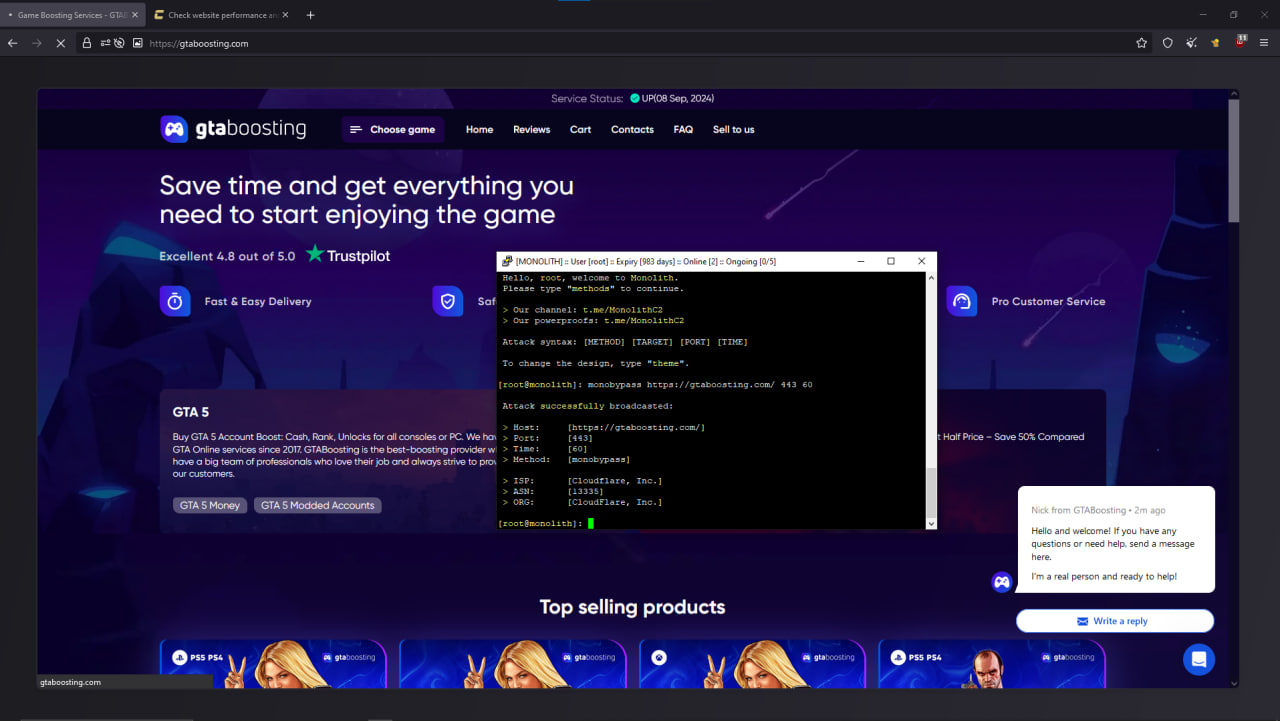Click the Service Status indicator text

coord(632,98)
